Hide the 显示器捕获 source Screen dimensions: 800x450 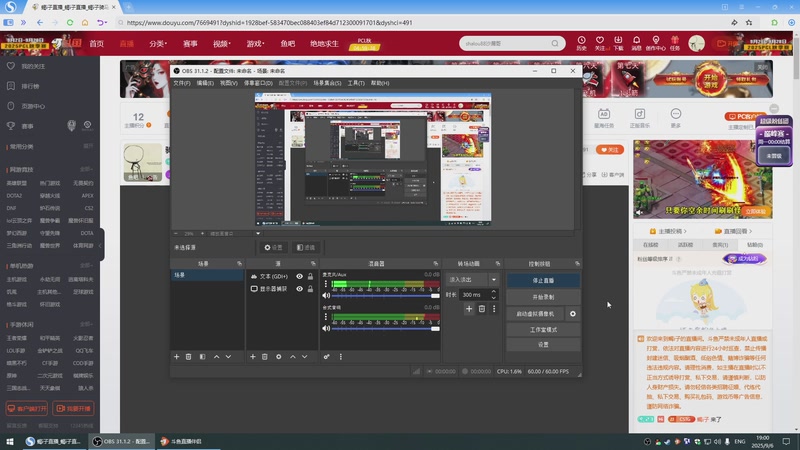299,289
